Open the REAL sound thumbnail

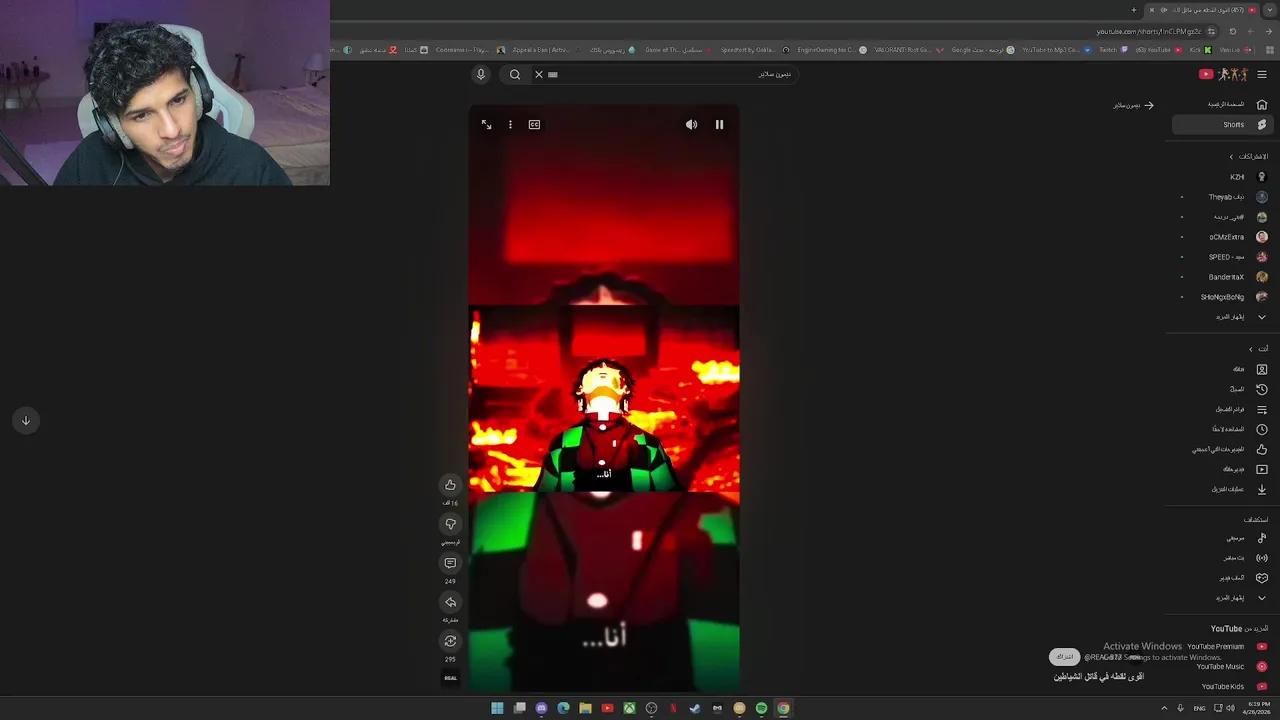(450, 678)
